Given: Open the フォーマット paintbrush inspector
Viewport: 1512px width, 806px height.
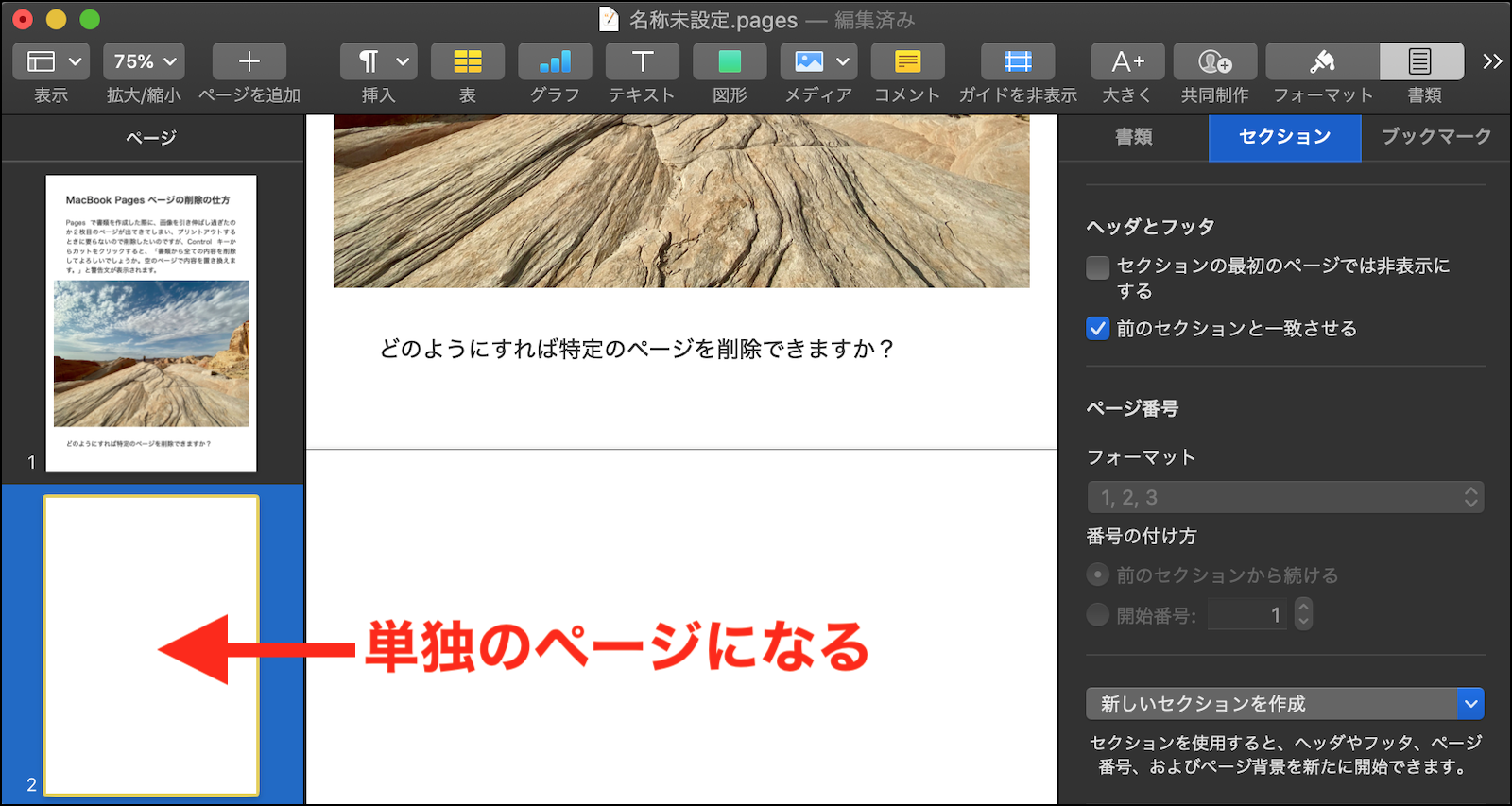Looking at the screenshot, I should pos(1322,62).
